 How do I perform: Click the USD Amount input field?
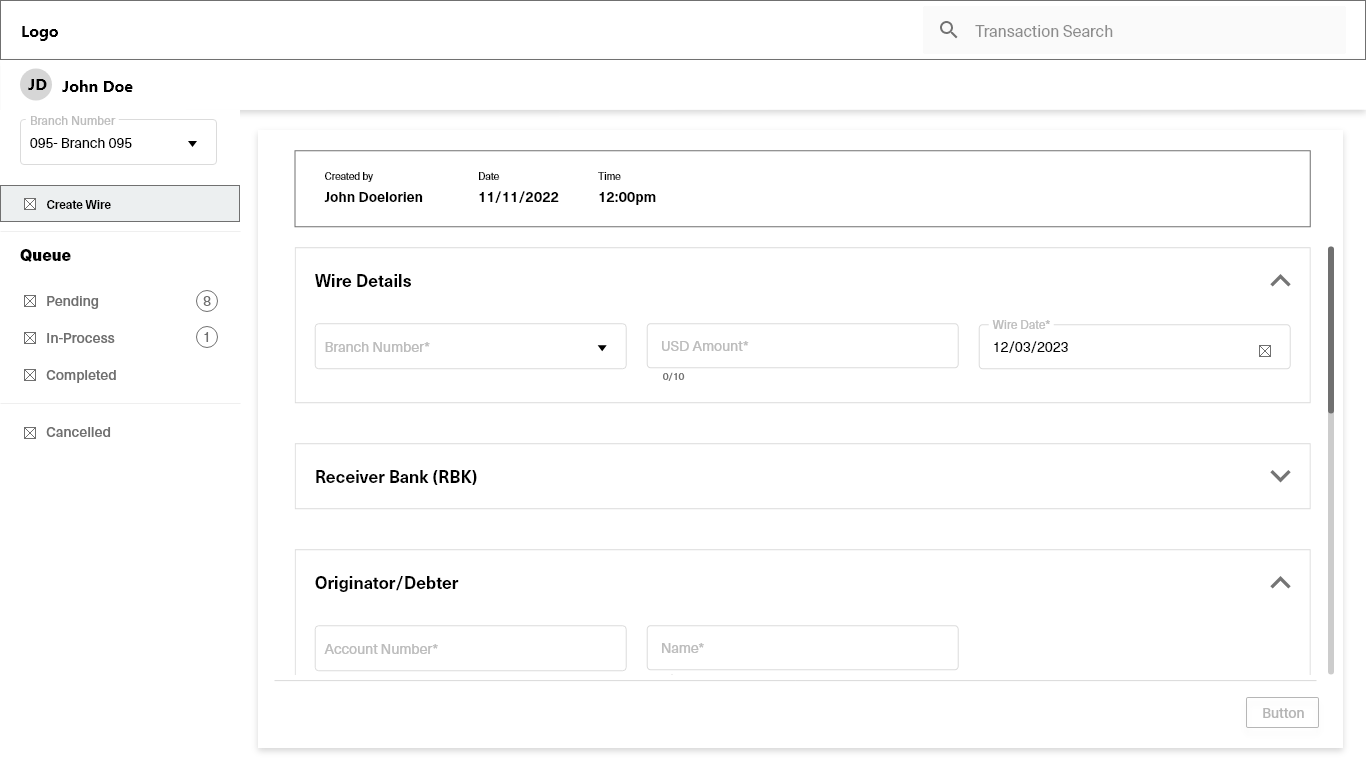802,346
